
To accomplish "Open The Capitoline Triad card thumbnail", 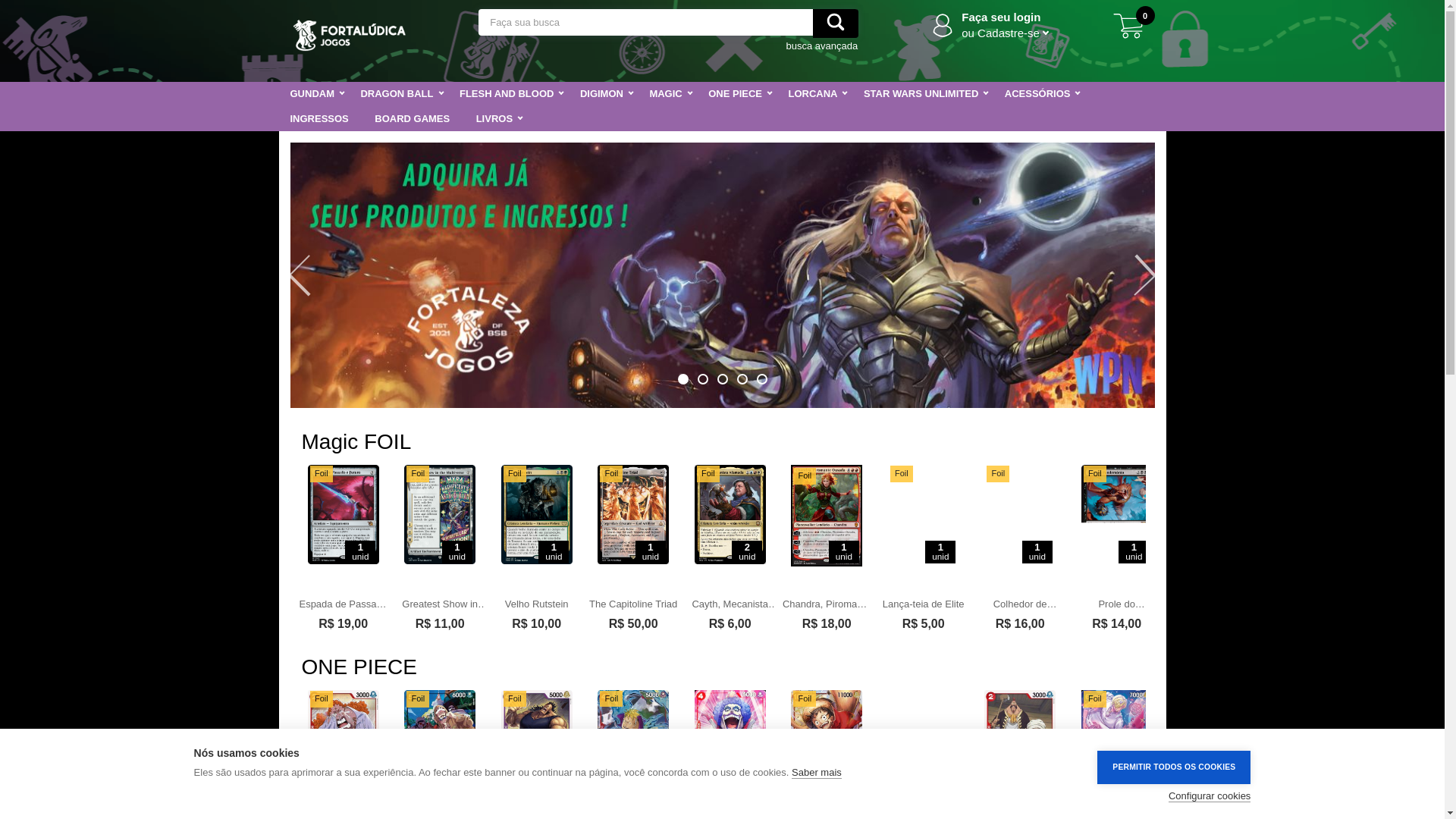I will (x=632, y=514).
